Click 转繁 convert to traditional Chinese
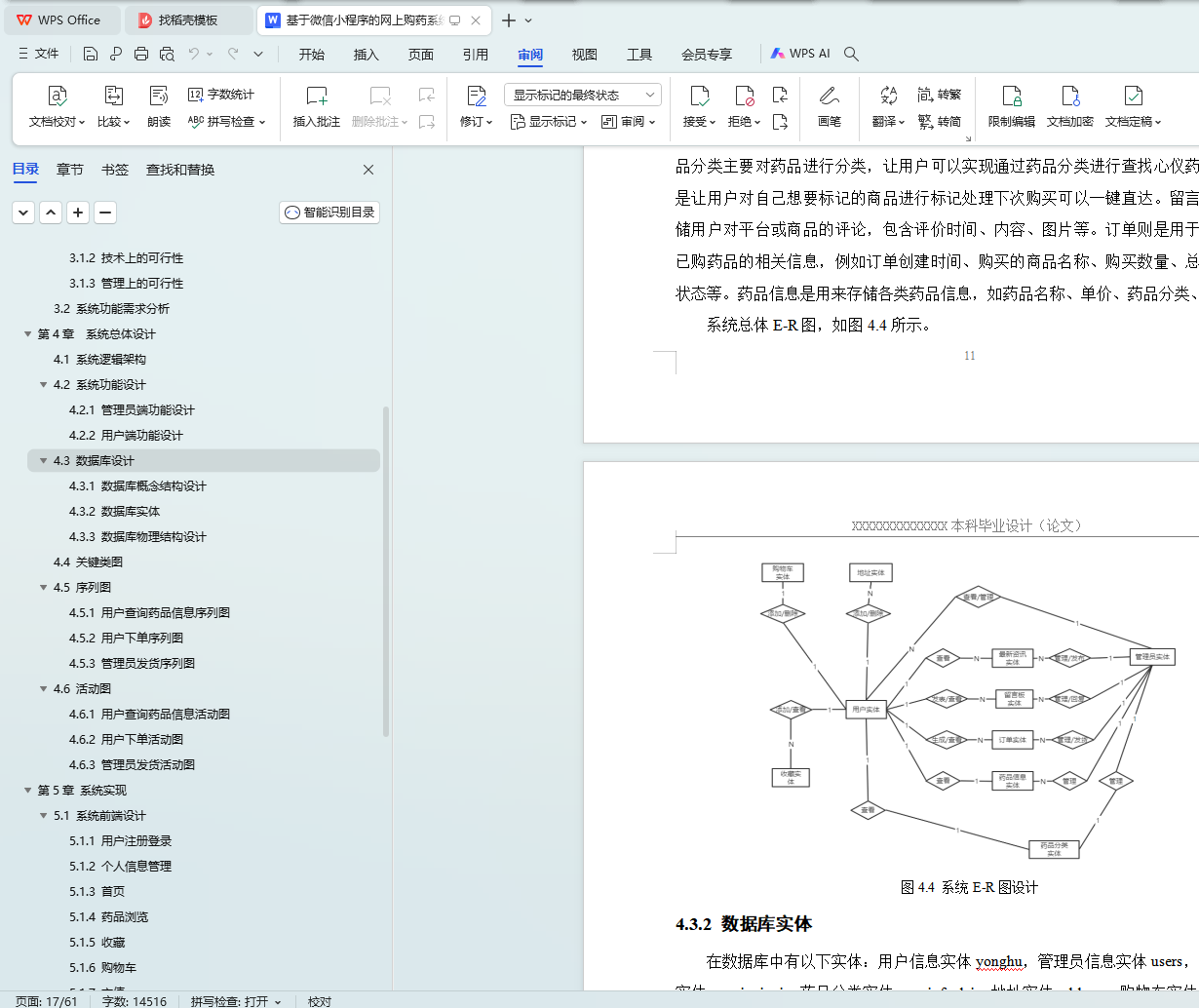Viewport: 1199px width, 1008px height. point(940,95)
